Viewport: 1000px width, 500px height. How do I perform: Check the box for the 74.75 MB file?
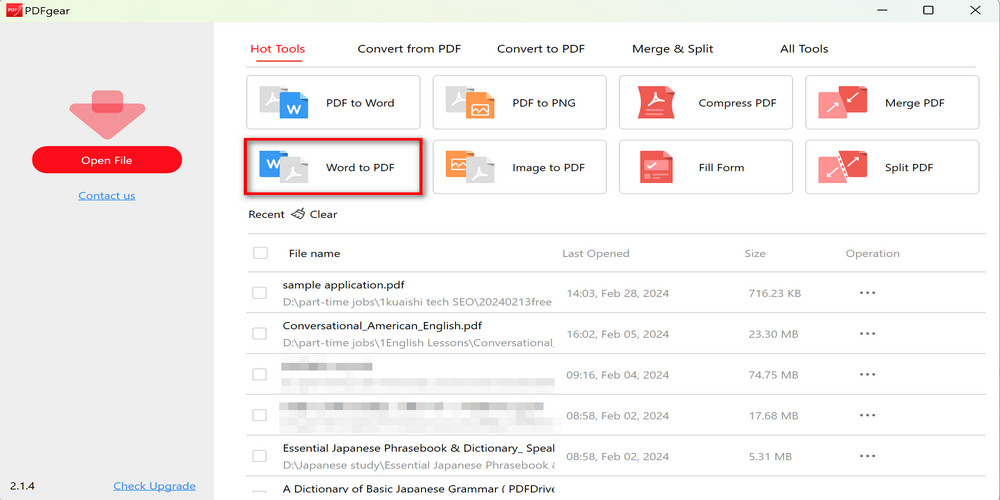pos(259,374)
